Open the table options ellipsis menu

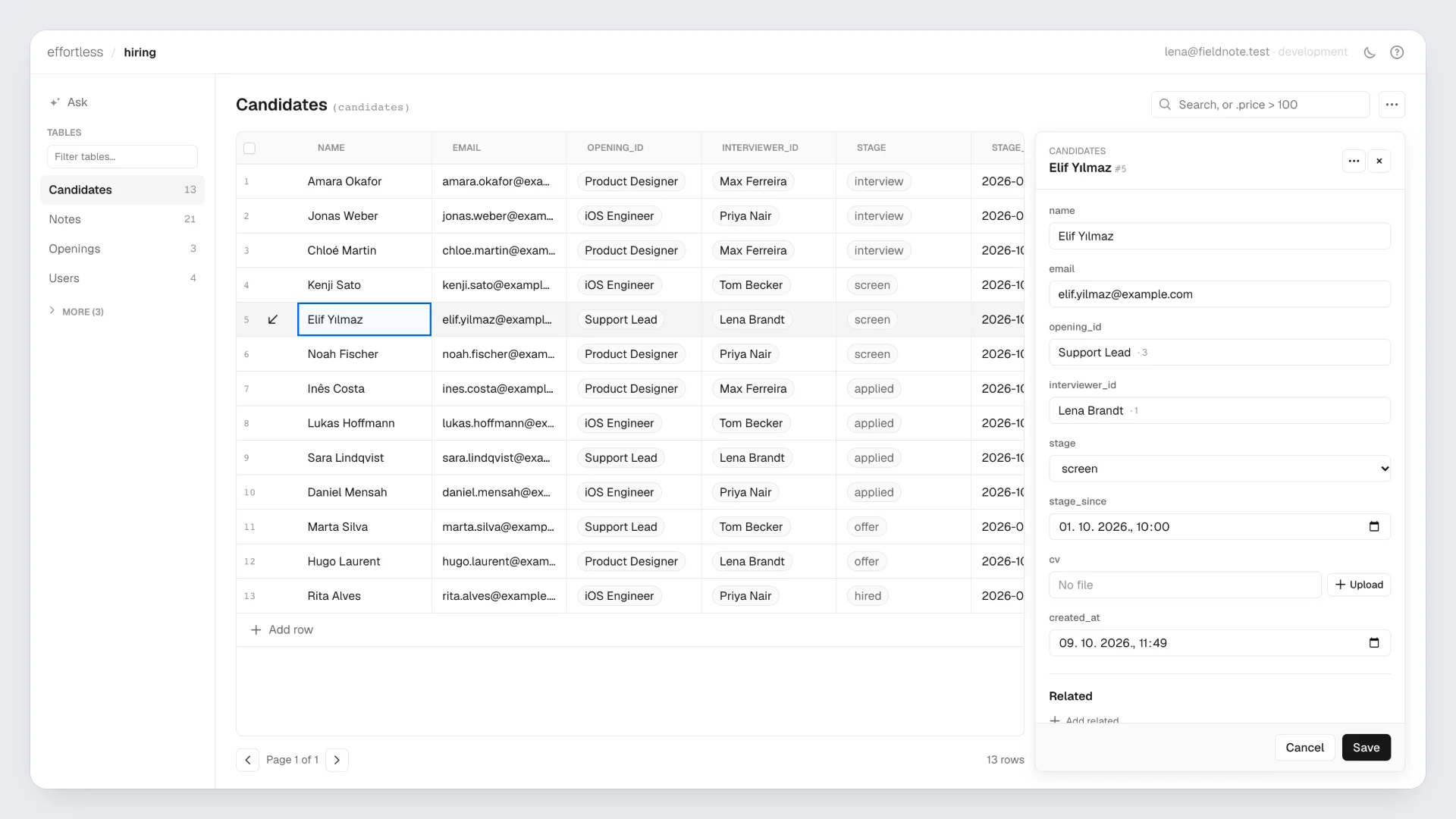click(x=1392, y=105)
